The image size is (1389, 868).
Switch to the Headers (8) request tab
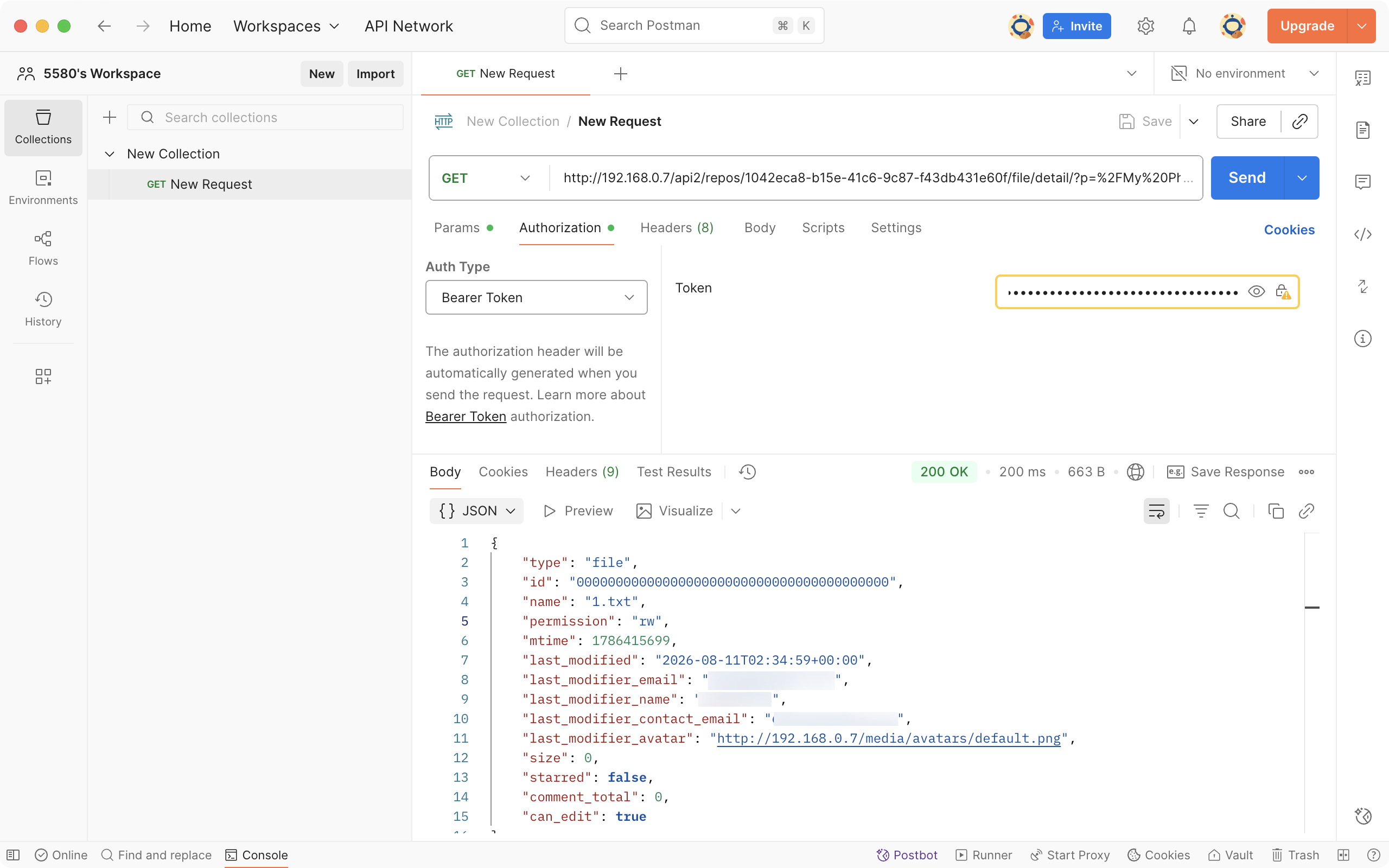tap(677, 228)
